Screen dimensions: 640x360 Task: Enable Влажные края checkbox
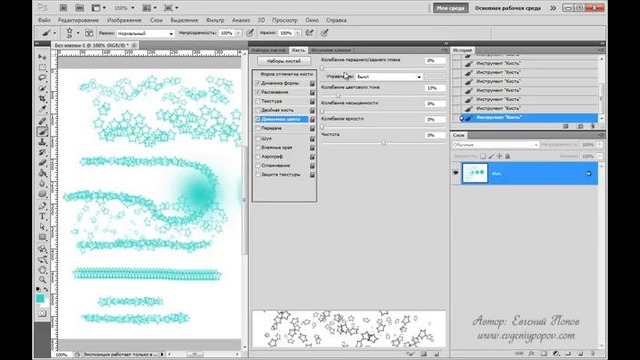pyautogui.click(x=258, y=147)
